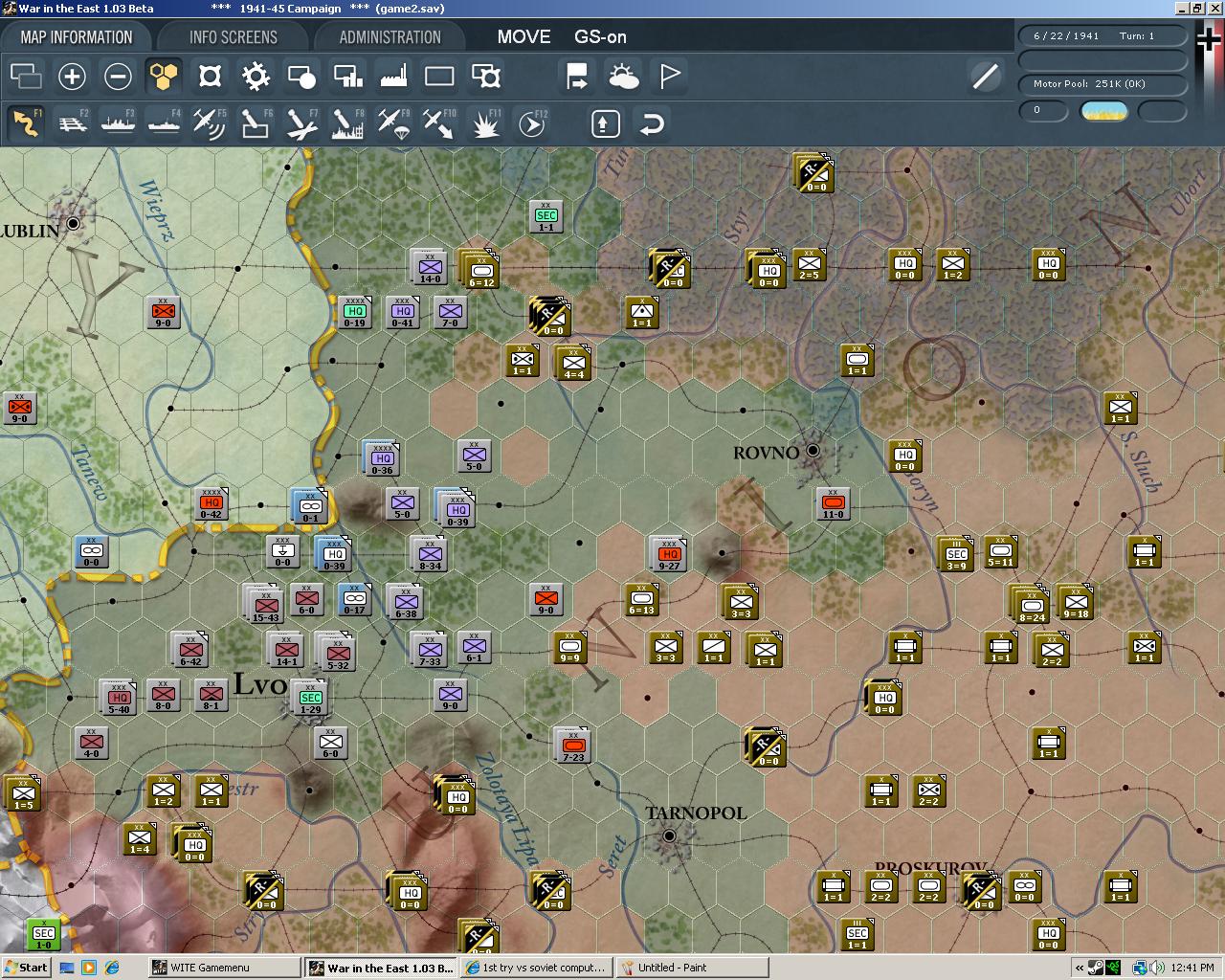
Task: Select the F1 move mode
Action: pyautogui.click(x=26, y=123)
